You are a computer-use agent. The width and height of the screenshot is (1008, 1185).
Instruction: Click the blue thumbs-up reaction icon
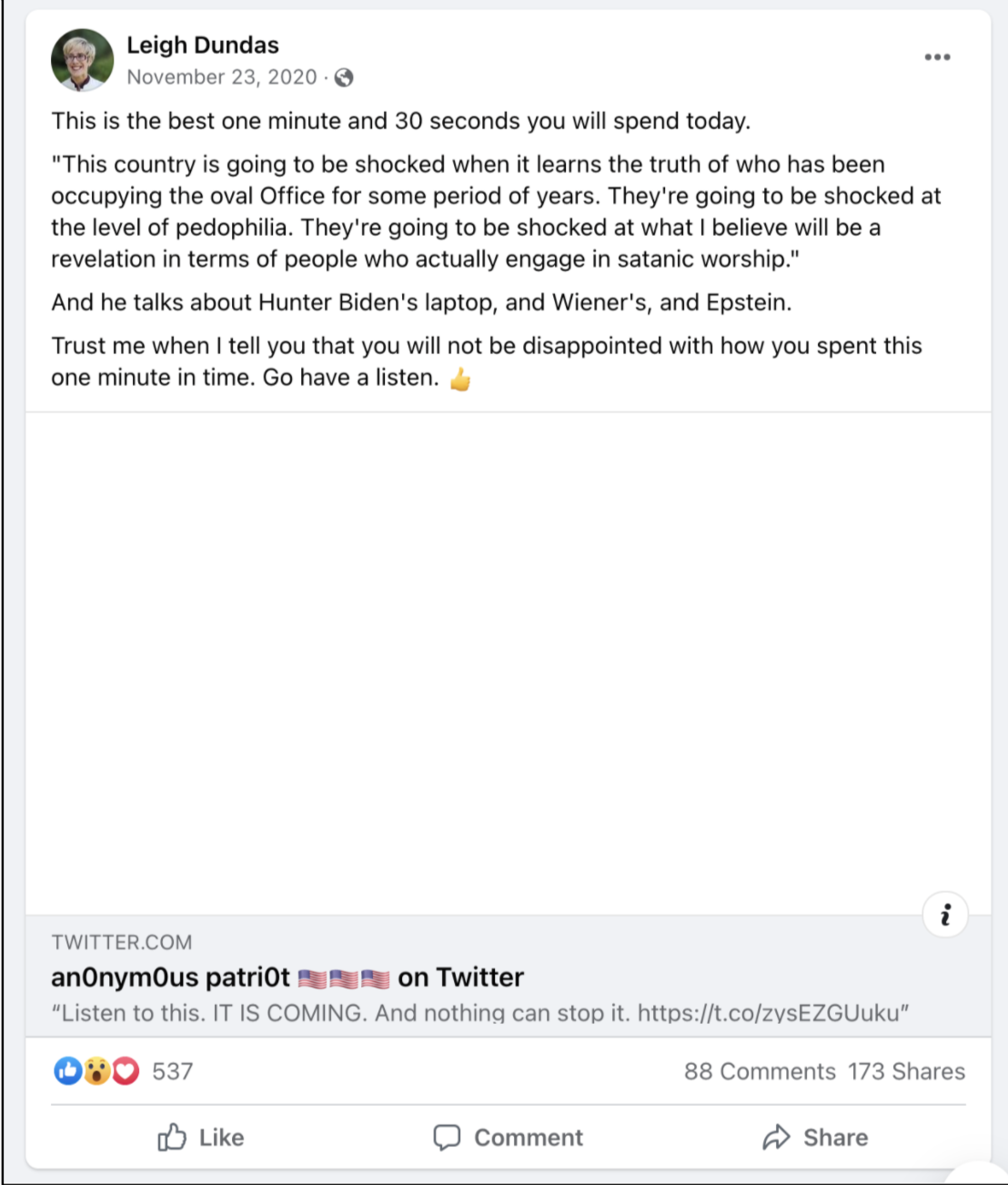[x=68, y=1071]
